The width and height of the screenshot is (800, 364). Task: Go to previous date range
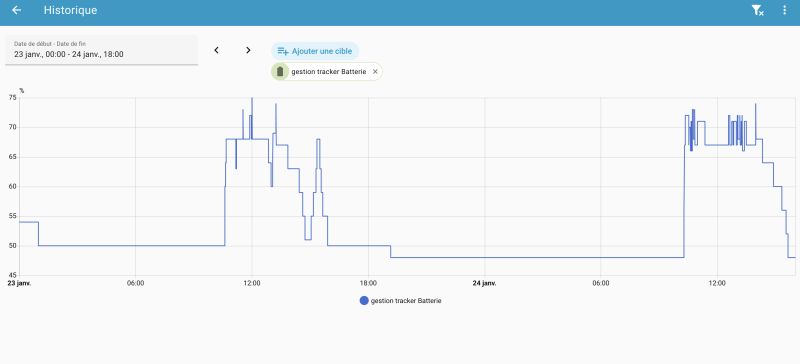point(216,50)
